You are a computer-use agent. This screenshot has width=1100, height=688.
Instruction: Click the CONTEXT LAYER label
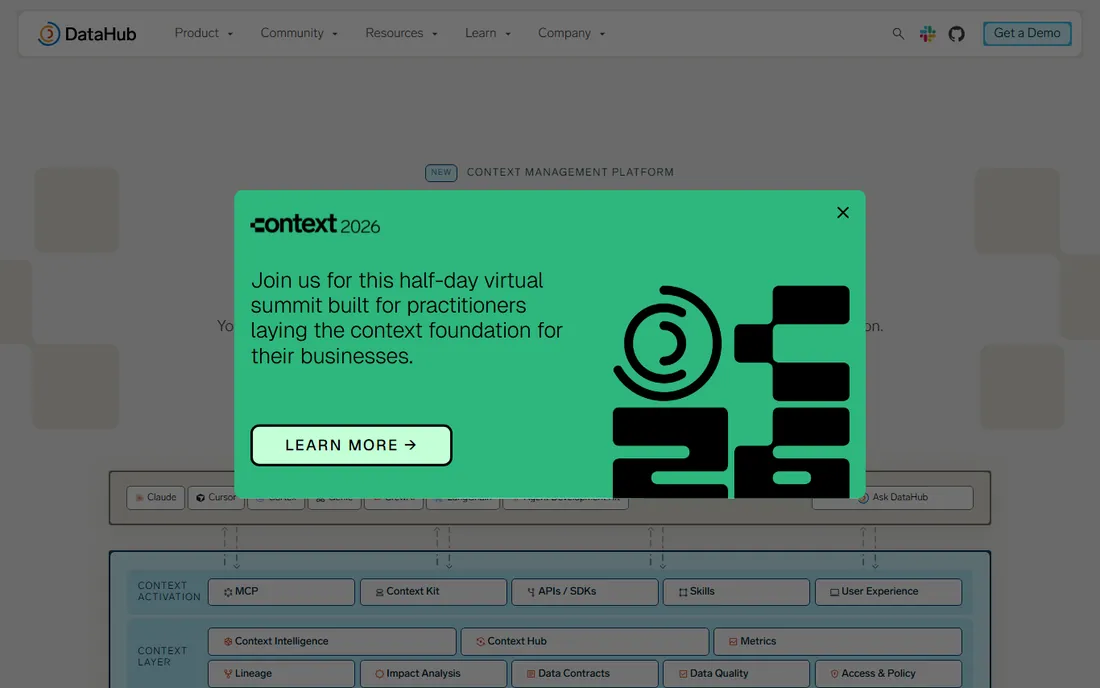click(x=162, y=656)
